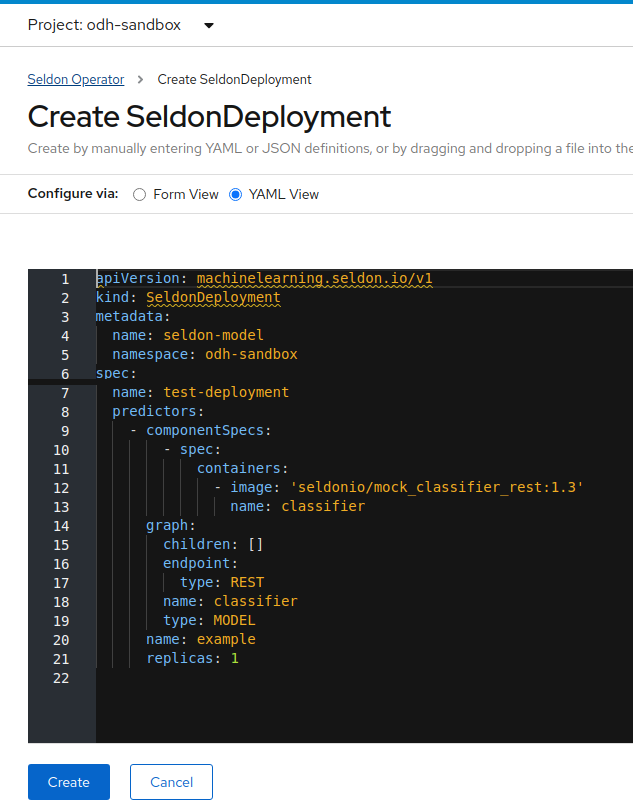Click the SeldonDeployment kind value

213,298
